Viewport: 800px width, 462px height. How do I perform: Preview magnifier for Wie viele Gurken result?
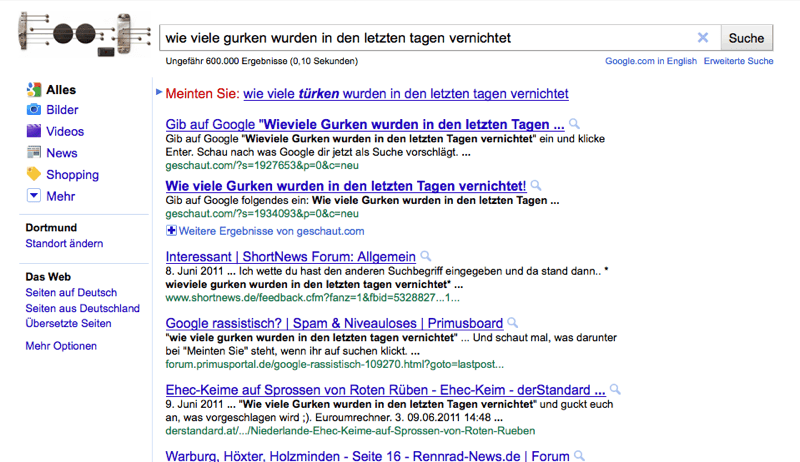(536, 185)
